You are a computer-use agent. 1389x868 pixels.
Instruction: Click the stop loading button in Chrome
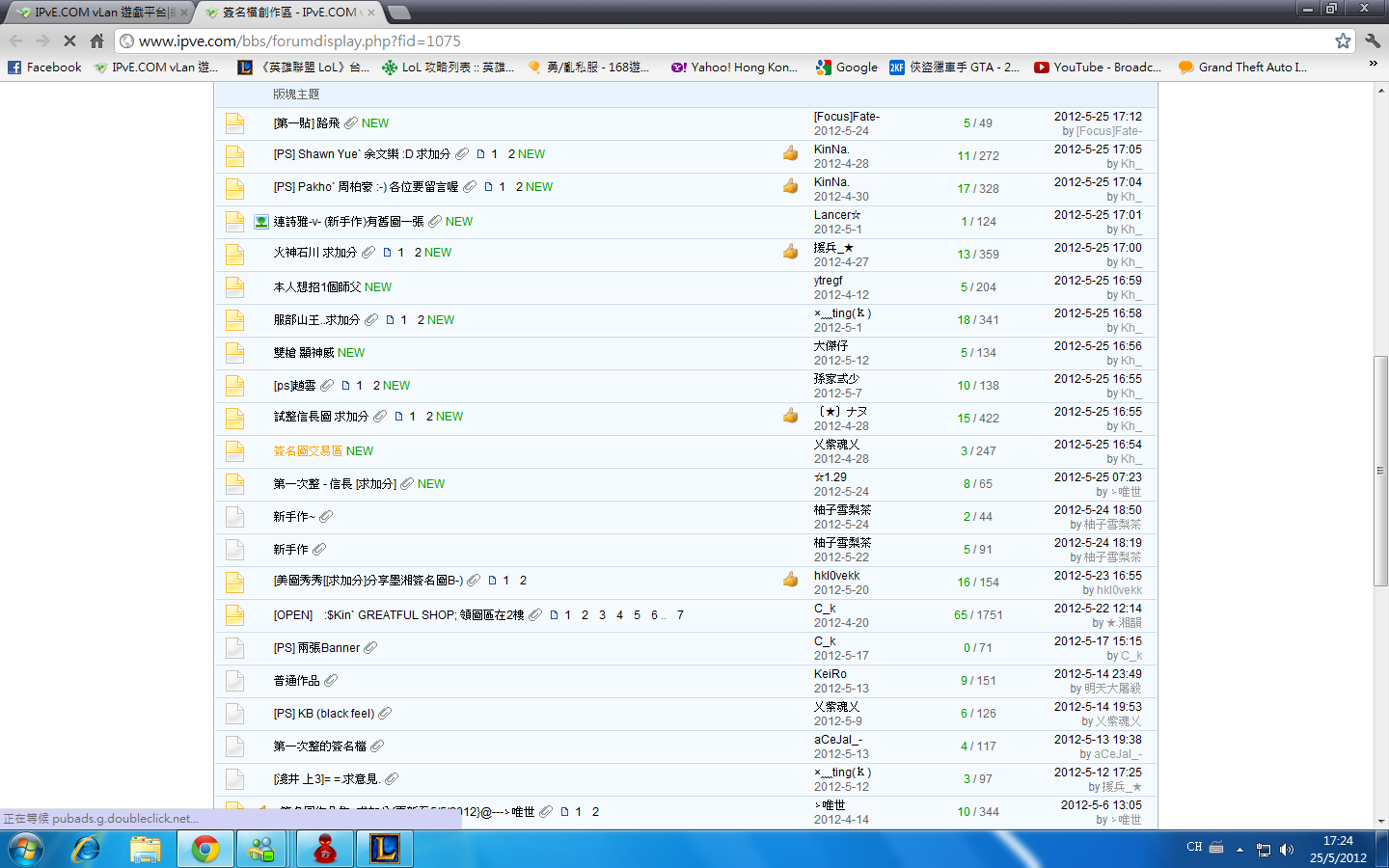(x=69, y=41)
